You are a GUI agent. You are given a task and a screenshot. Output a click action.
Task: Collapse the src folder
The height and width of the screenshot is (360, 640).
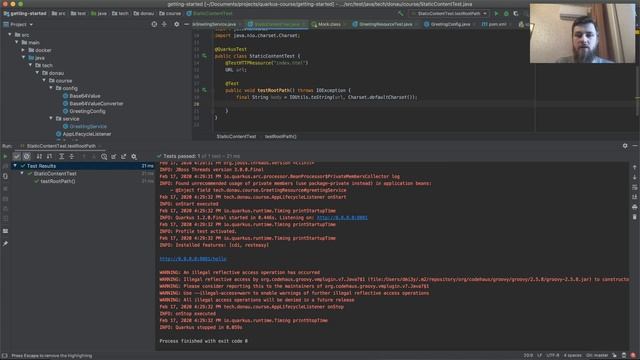click(10, 35)
